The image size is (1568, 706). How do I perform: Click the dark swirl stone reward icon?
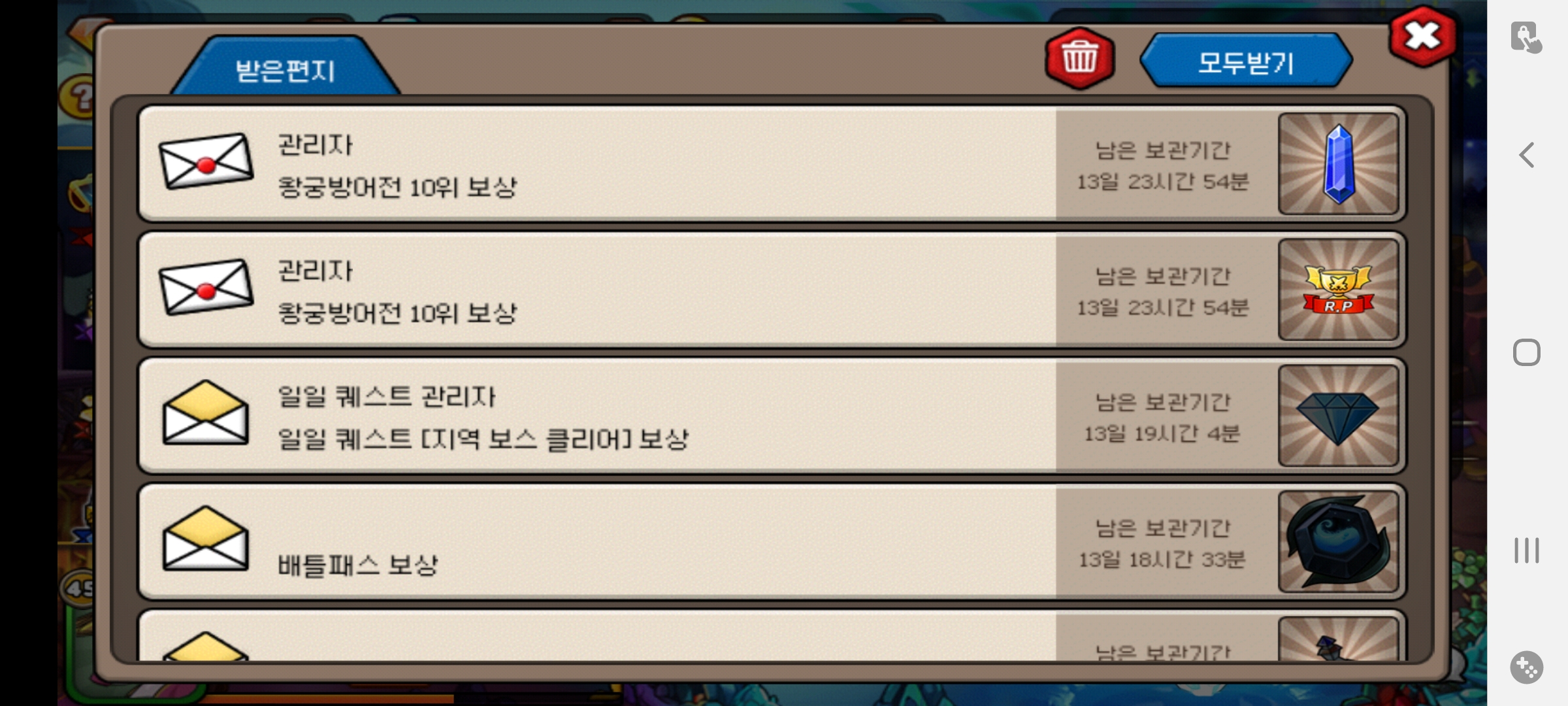coord(1338,542)
